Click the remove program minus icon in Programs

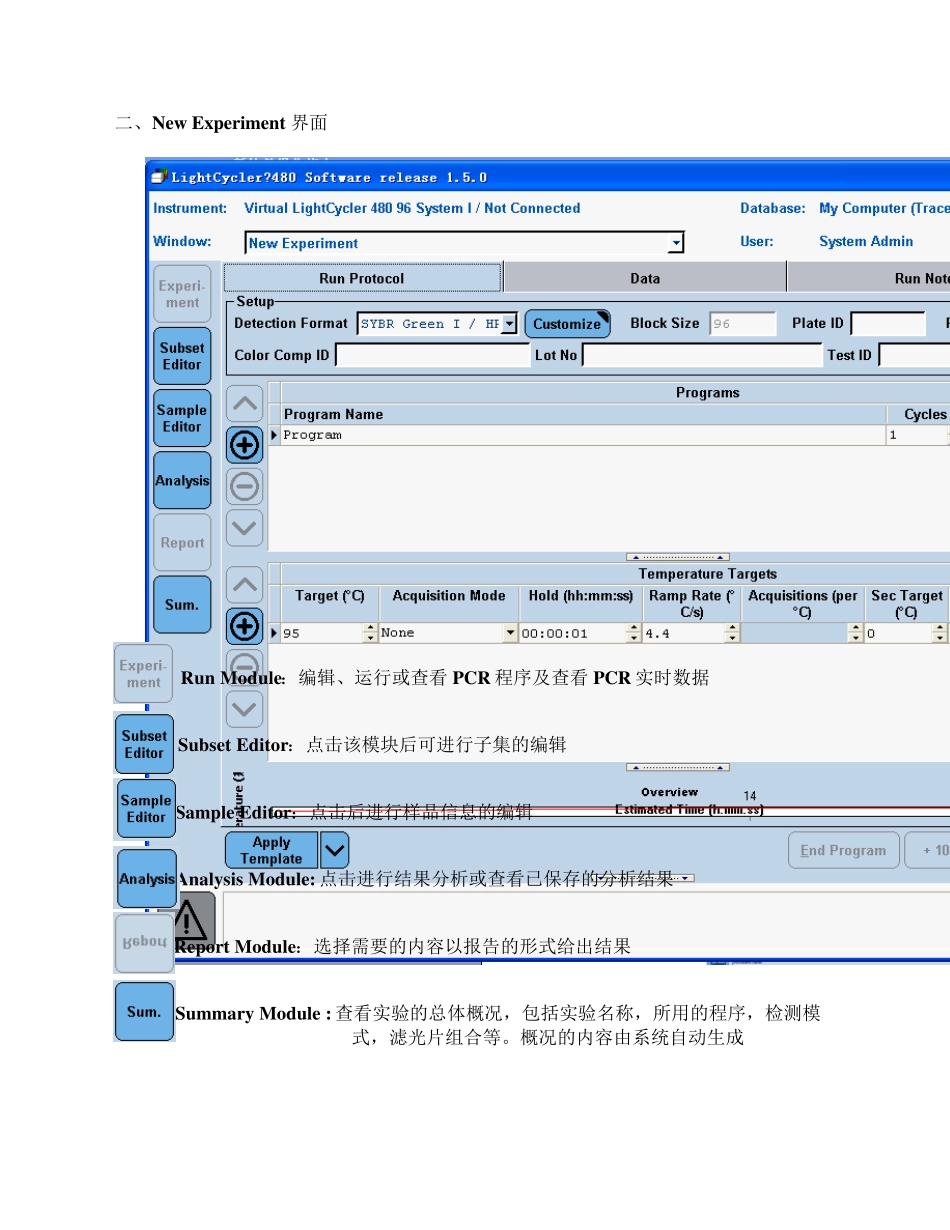245,486
